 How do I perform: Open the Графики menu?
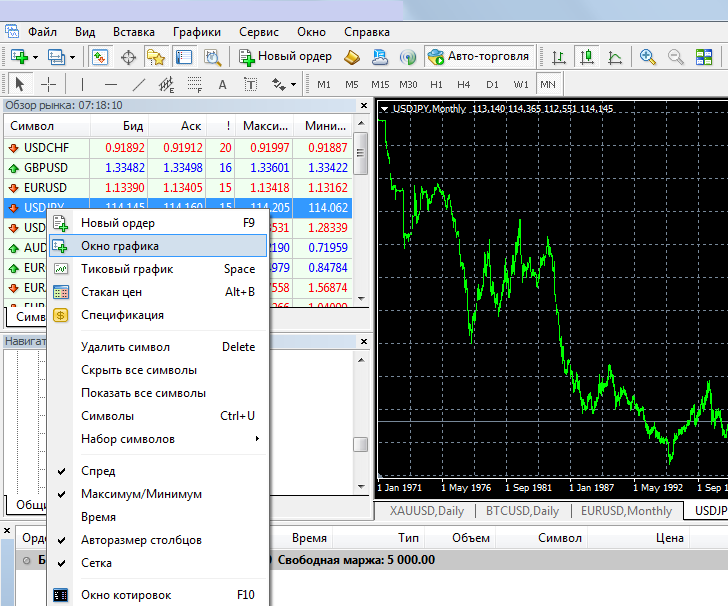click(x=196, y=32)
